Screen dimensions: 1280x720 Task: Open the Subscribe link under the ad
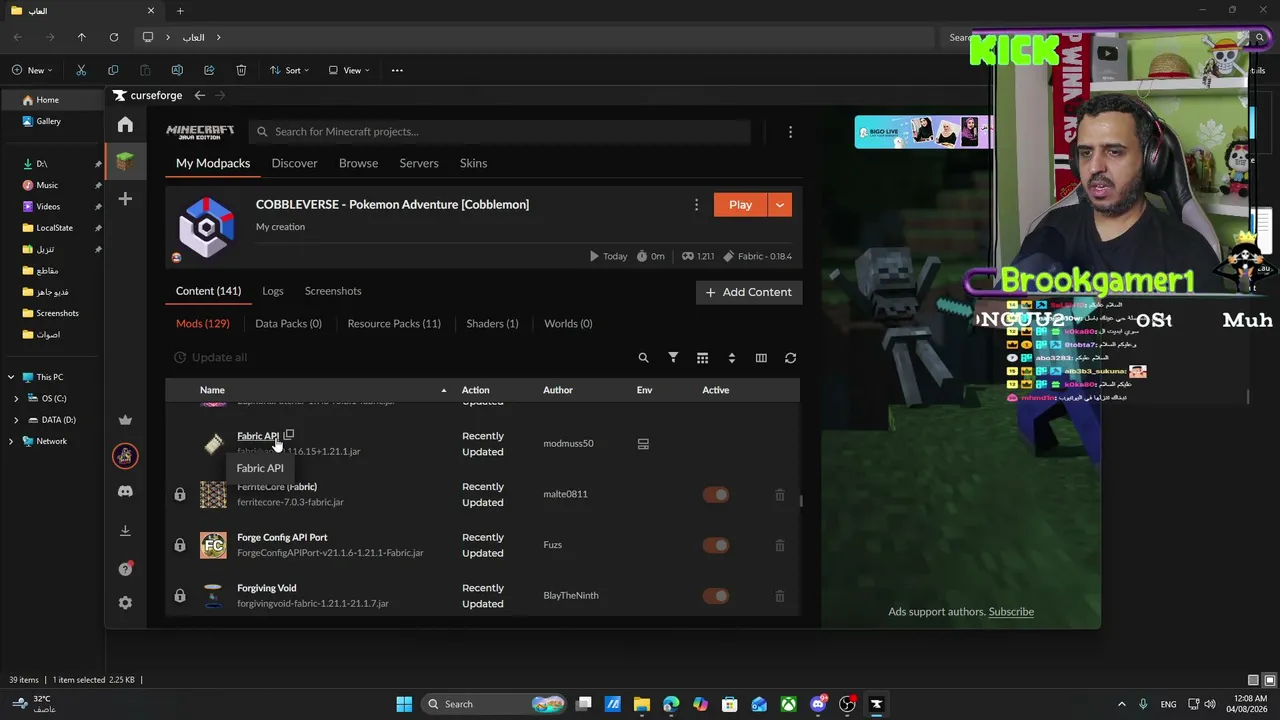[1011, 612]
